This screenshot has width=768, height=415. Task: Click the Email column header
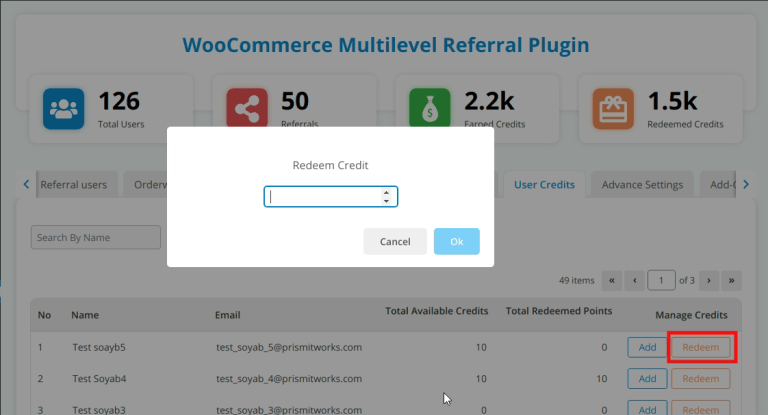[227, 315]
